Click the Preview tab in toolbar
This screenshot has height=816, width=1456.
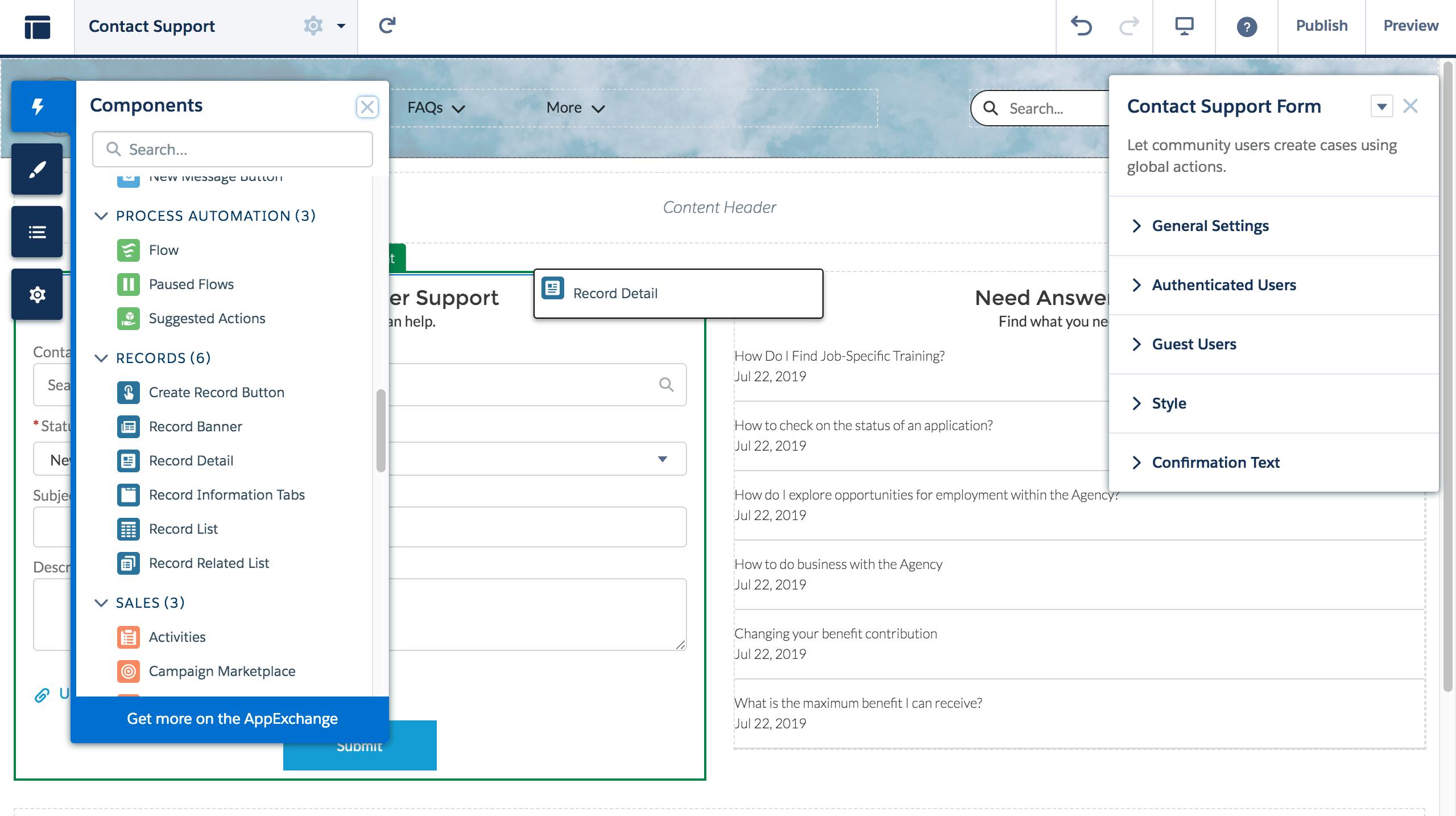click(1411, 26)
